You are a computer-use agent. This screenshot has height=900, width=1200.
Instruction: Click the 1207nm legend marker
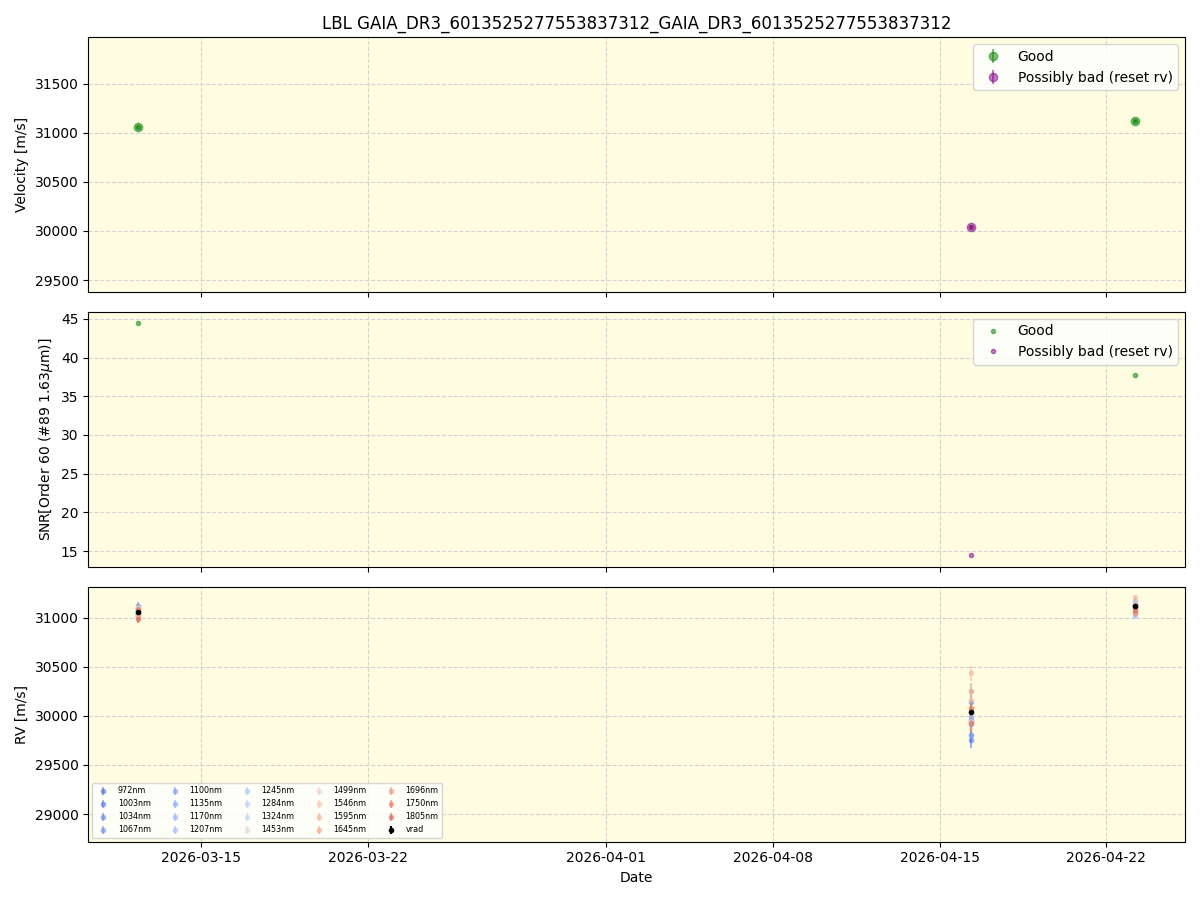click(x=175, y=830)
